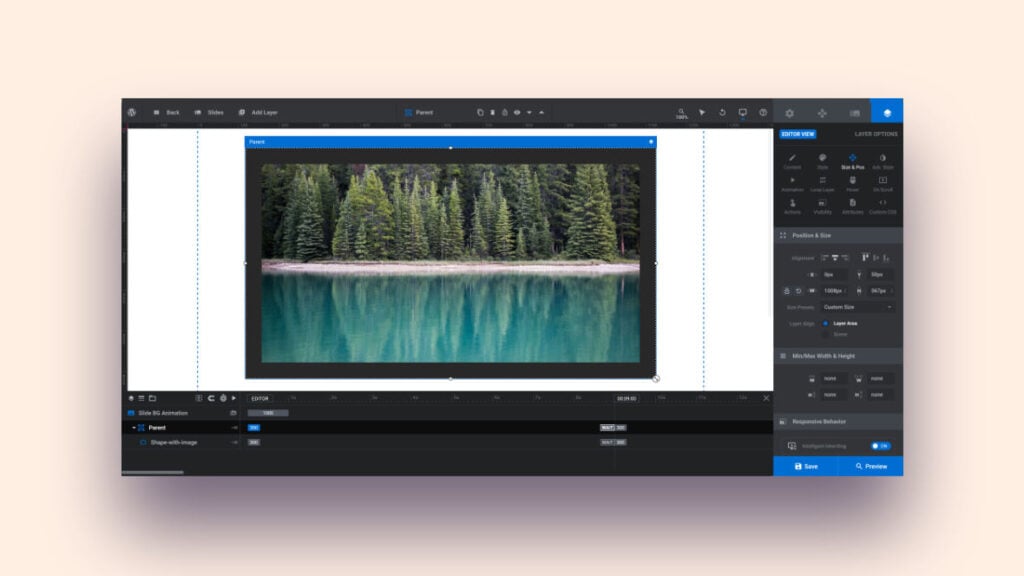Open the Custom CSS layer option
Screen dimensions: 1024x576
pos(882,205)
